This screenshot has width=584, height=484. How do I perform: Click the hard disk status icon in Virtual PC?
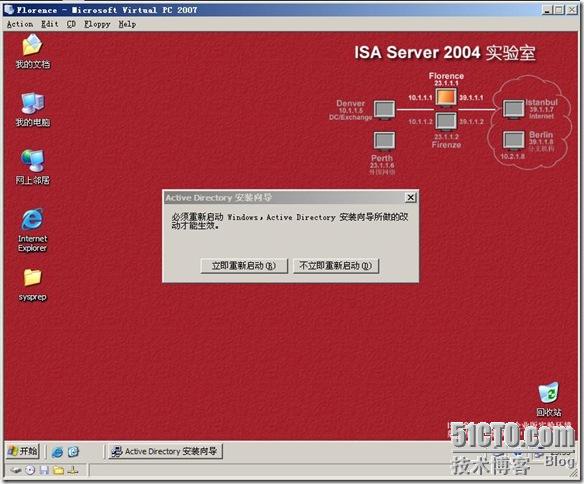coord(15,471)
